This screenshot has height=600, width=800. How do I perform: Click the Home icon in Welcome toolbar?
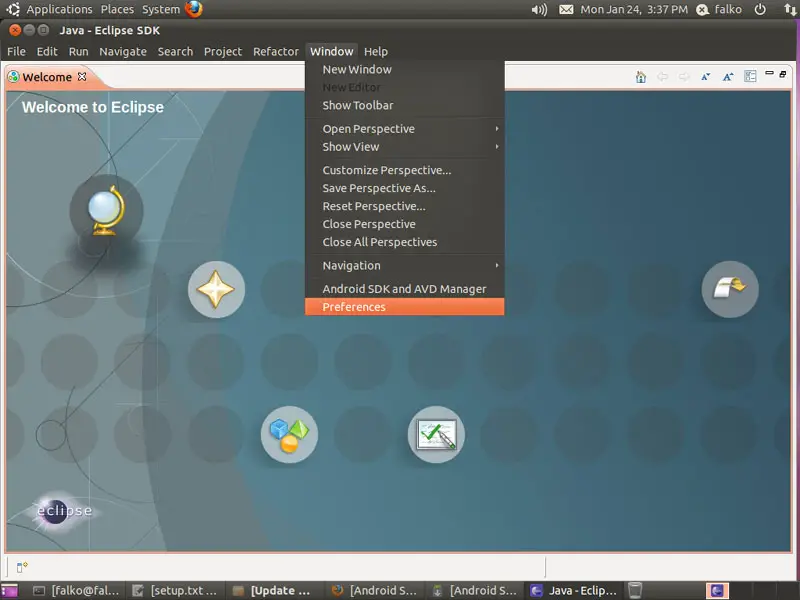coord(641,77)
